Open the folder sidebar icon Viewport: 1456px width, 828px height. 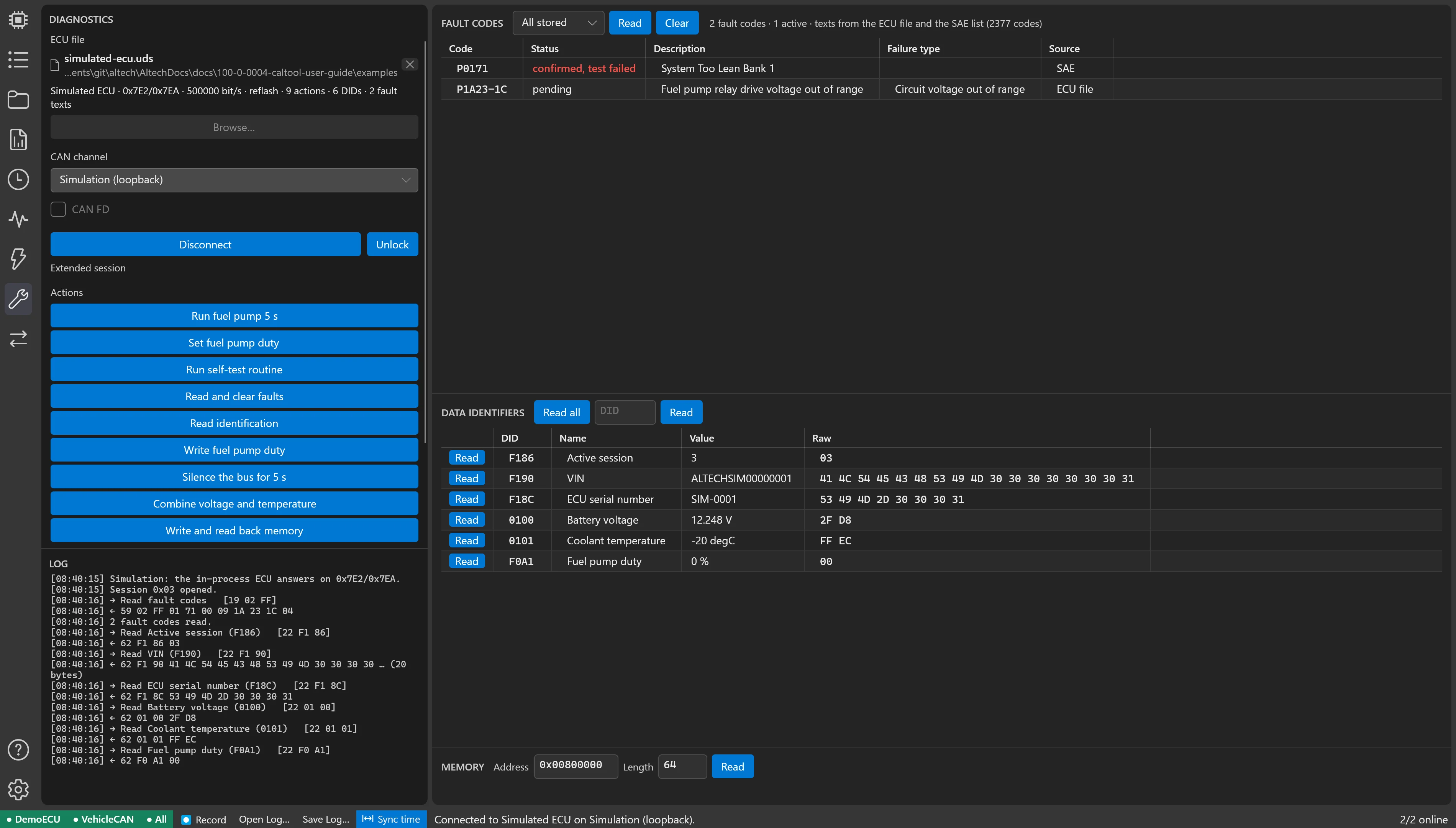(x=18, y=100)
